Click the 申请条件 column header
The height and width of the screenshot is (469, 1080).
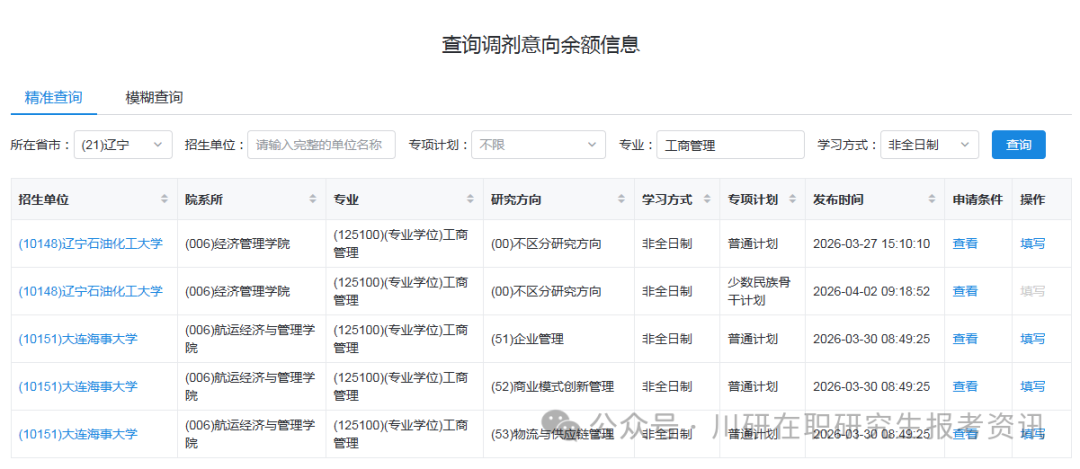(977, 199)
